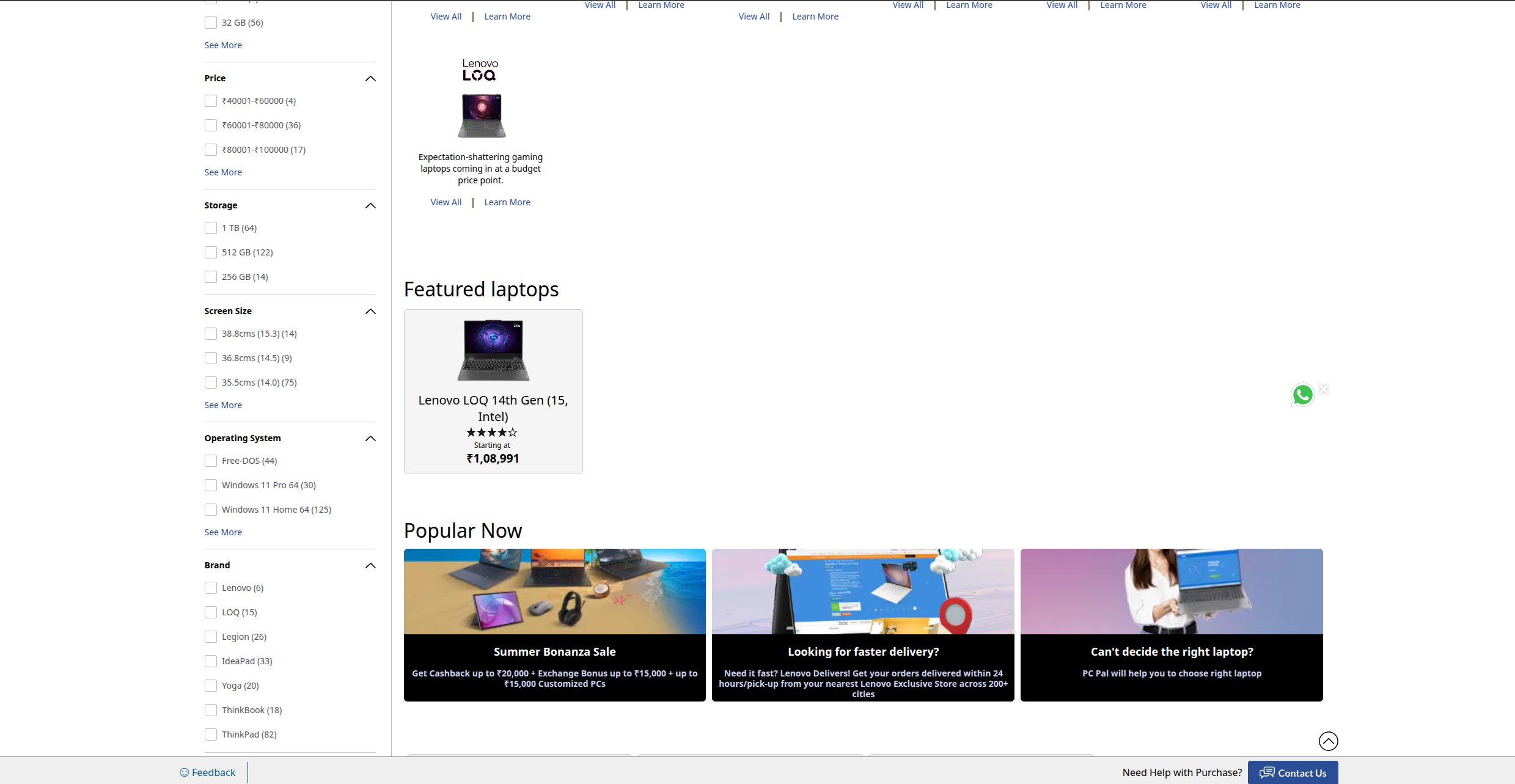
Task: Select 36.8cms (14.5) screen size
Action: coord(211,358)
